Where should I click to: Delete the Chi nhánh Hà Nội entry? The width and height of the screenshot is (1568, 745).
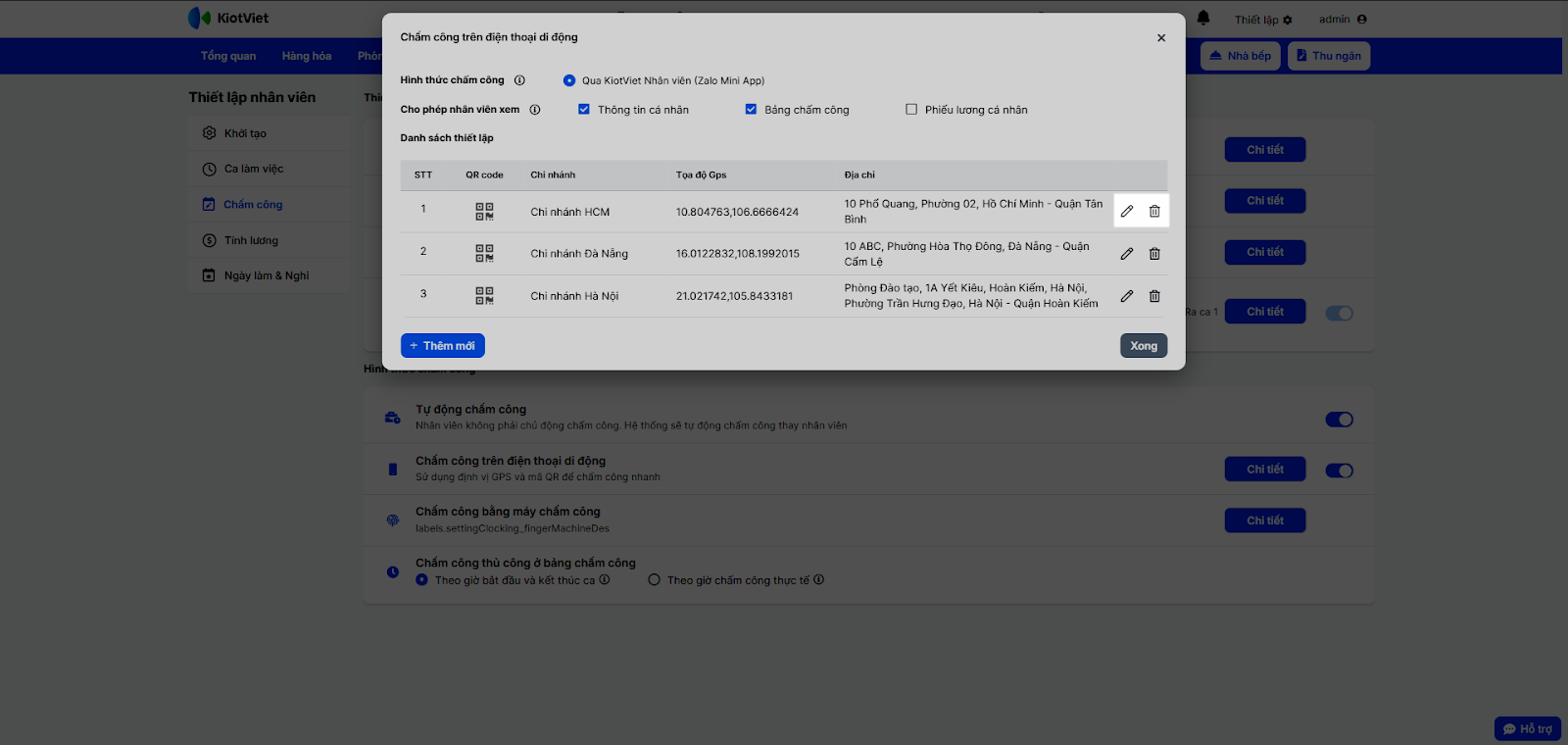(x=1154, y=296)
